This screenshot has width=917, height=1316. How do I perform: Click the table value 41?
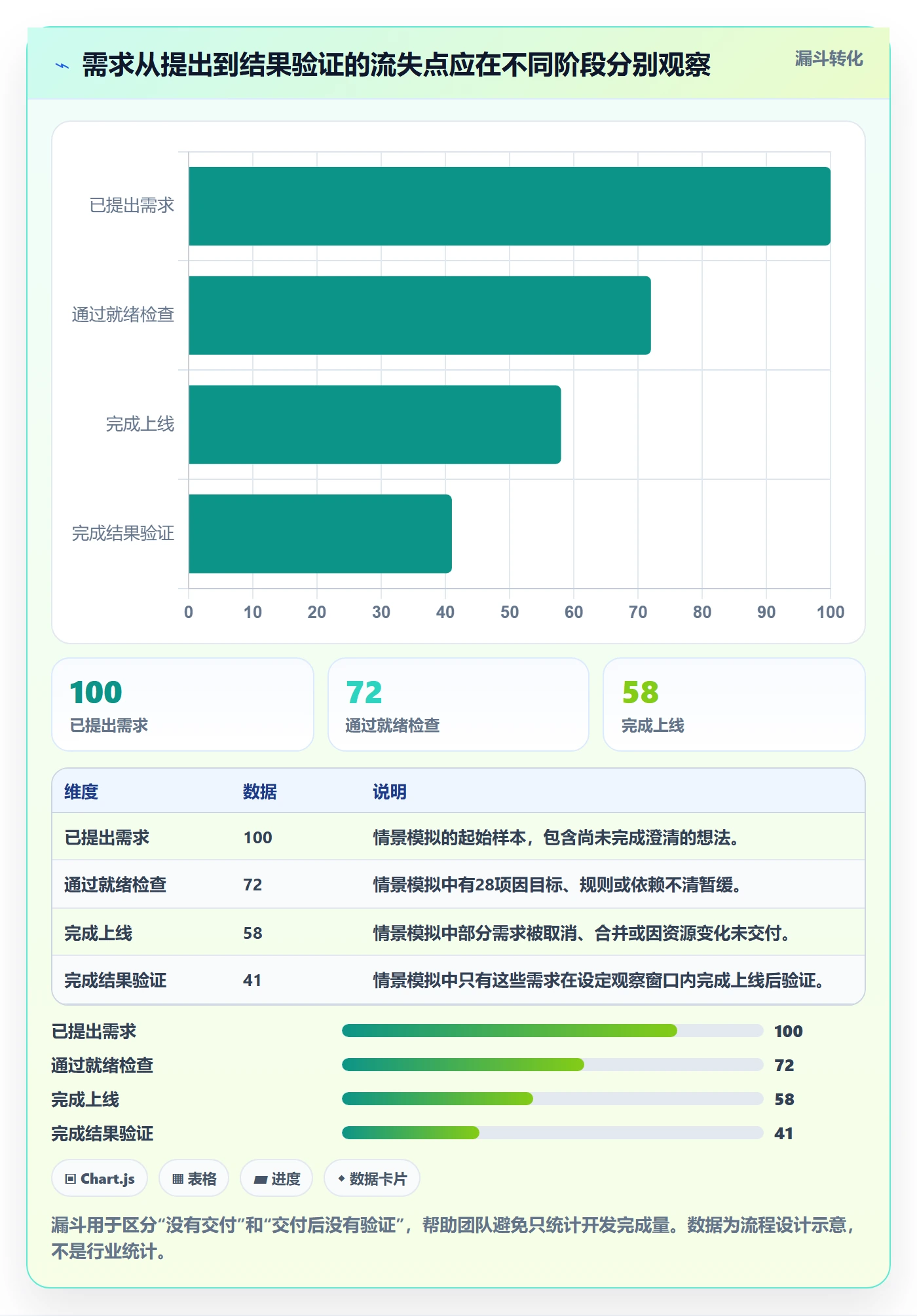click(x=252, y=980)
